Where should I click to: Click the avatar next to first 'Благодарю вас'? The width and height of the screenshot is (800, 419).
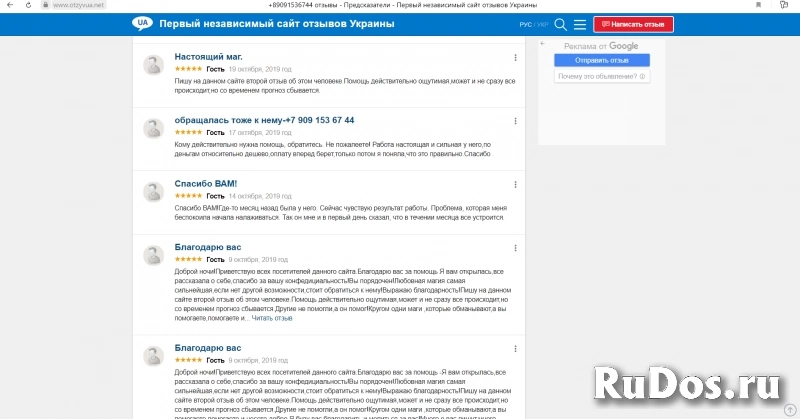pos(154,255)
